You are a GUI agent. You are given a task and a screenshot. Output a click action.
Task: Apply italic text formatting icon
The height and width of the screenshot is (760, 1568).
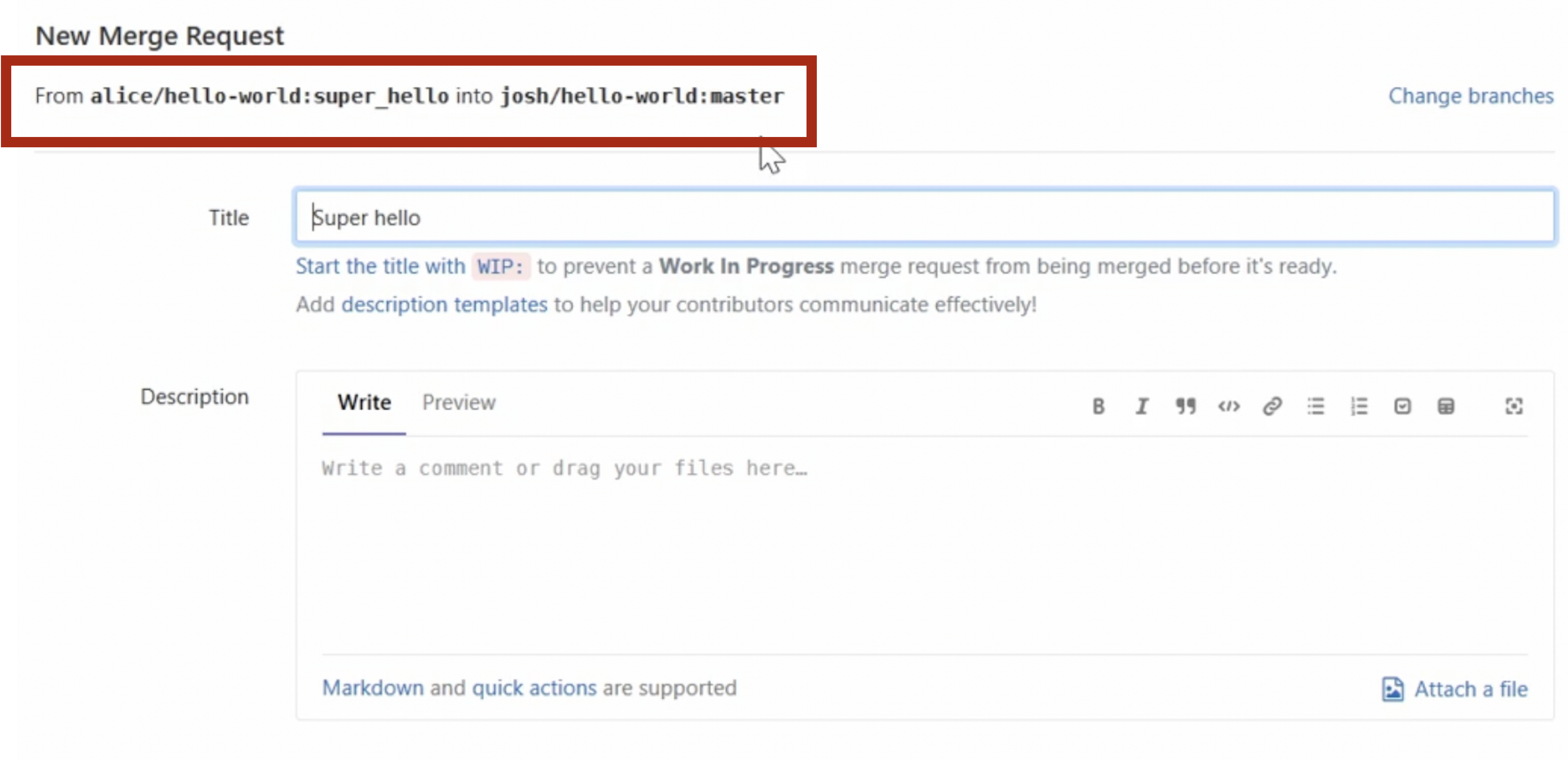click(1142, 406)
